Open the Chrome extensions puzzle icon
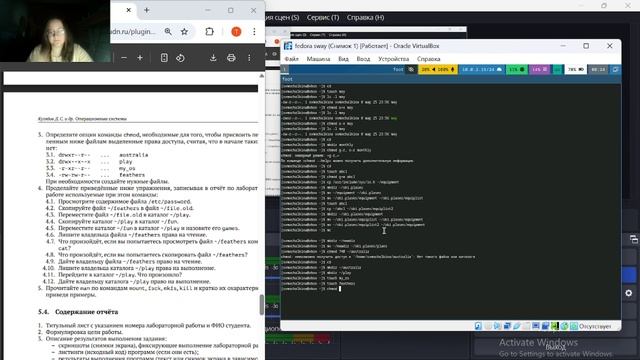Screen dimensions: 640x360 pyautogui.click(x=209, y=31)
